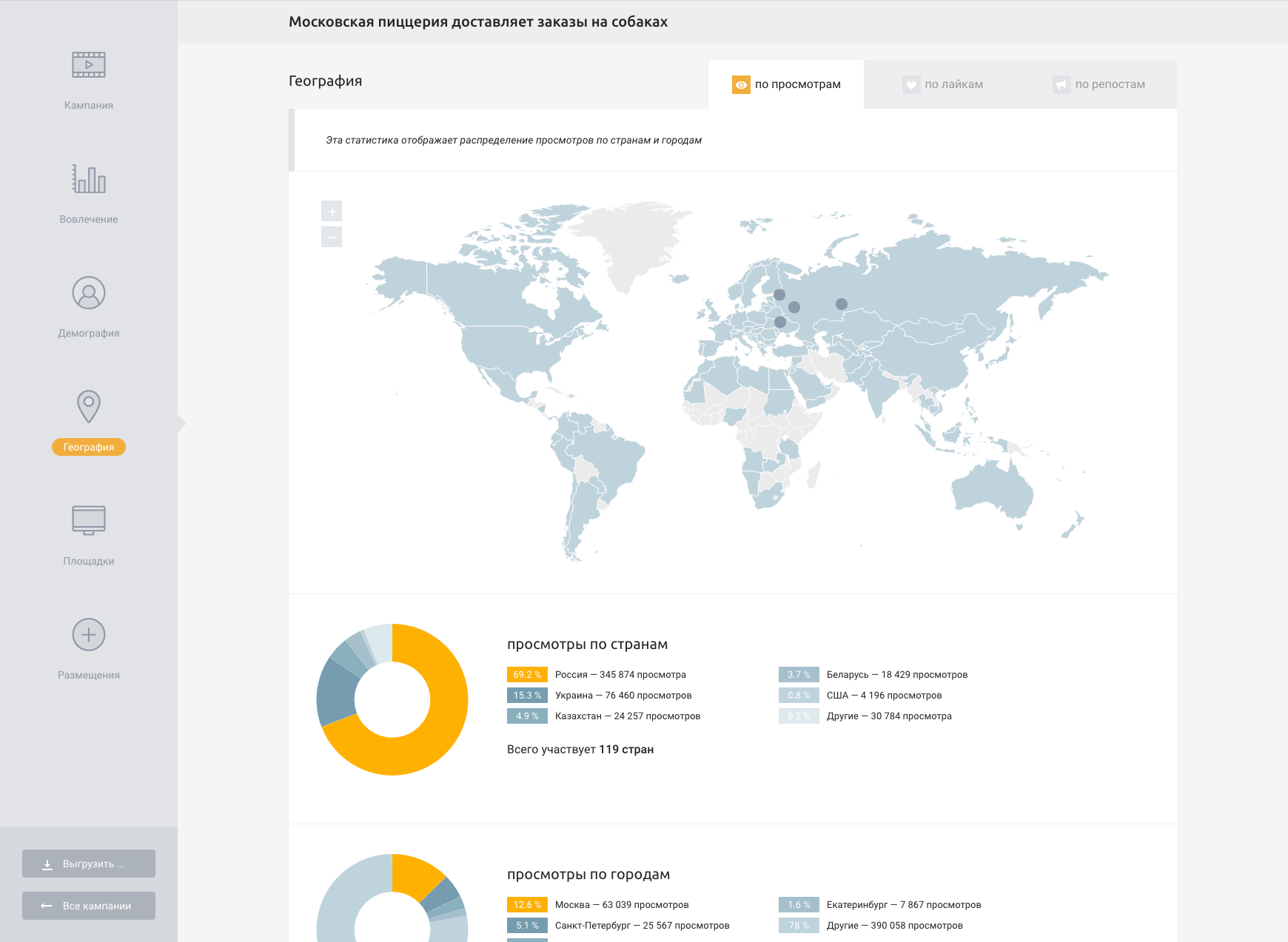Click the 1.6 % Екатеринбург swatch
The height and width of the screenshot is (942, 1288).
click(x=799, y=905)
